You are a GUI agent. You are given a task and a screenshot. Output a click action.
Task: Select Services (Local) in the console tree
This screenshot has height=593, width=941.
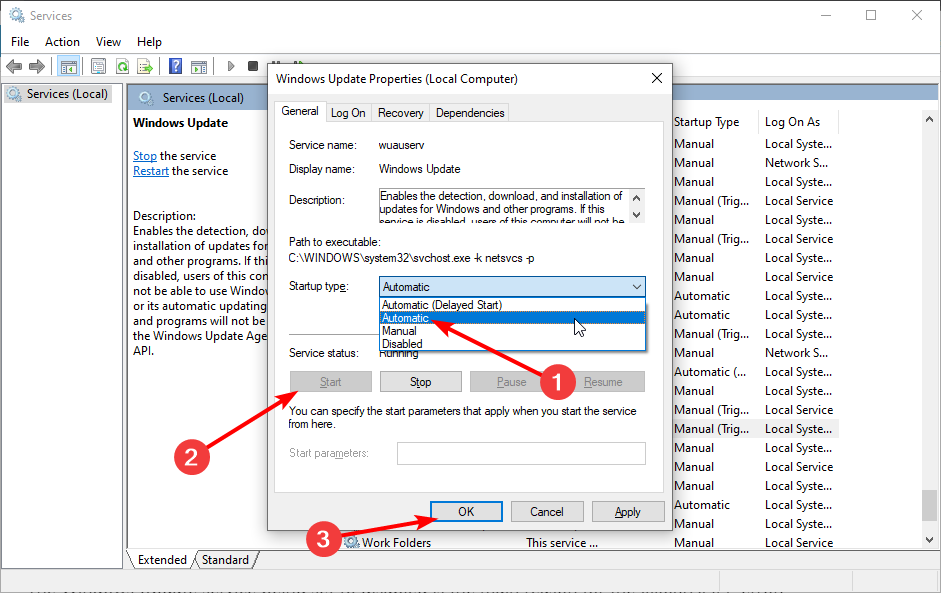tap(58, 94)
